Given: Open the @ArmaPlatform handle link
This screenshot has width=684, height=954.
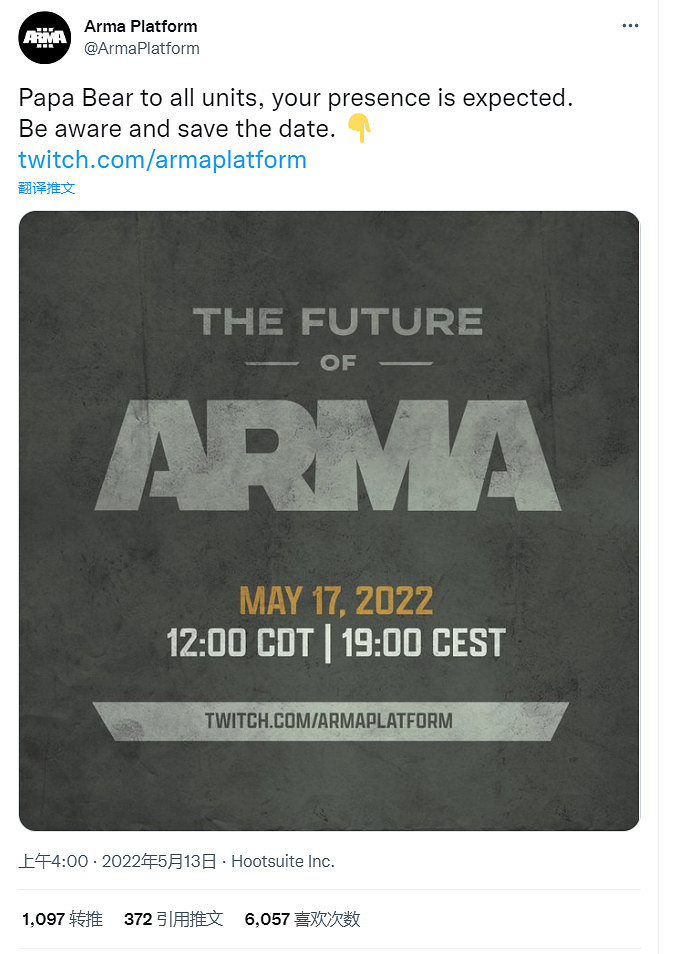Looking at the screenshot, I should pyautogui.click(x=142, y=48).
